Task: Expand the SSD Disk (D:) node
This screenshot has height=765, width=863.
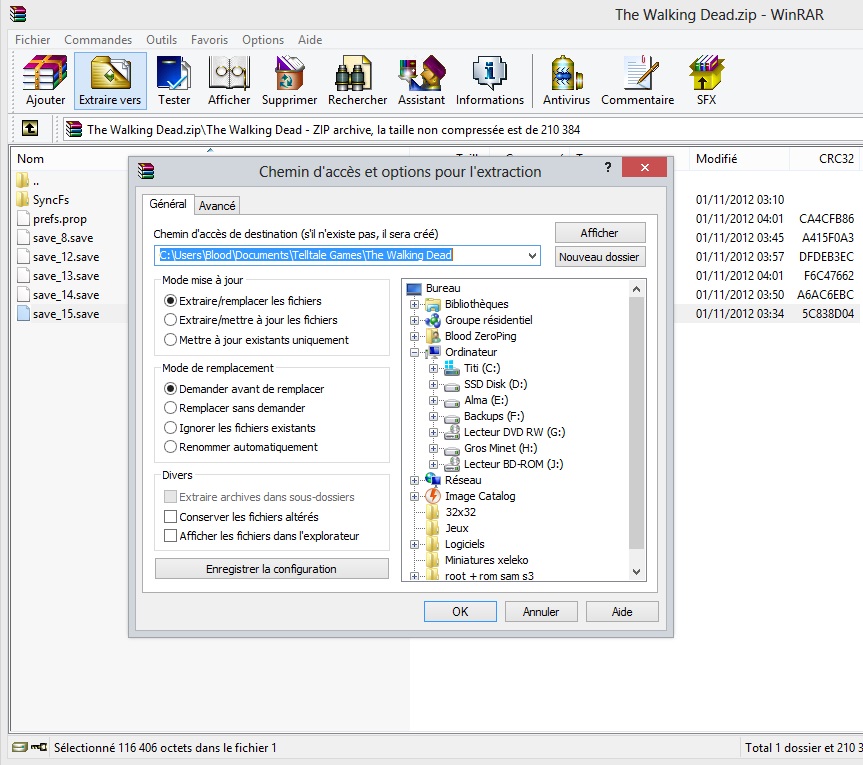Action: [433, 384]
